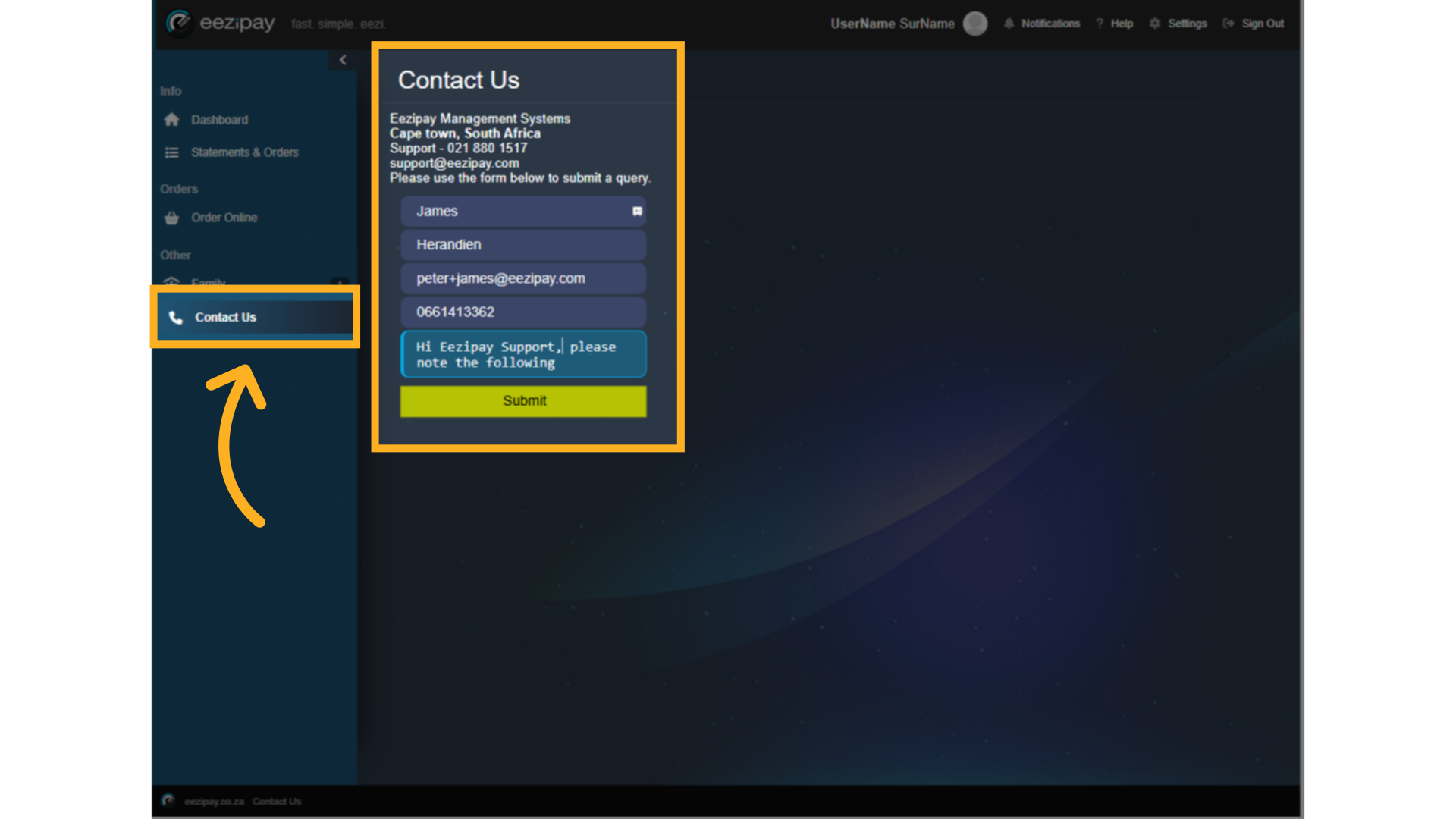Viewport: 1456px width, 819px height.
Task: Open eezipay.co.za footer link
Action: (x=215, y=802)
